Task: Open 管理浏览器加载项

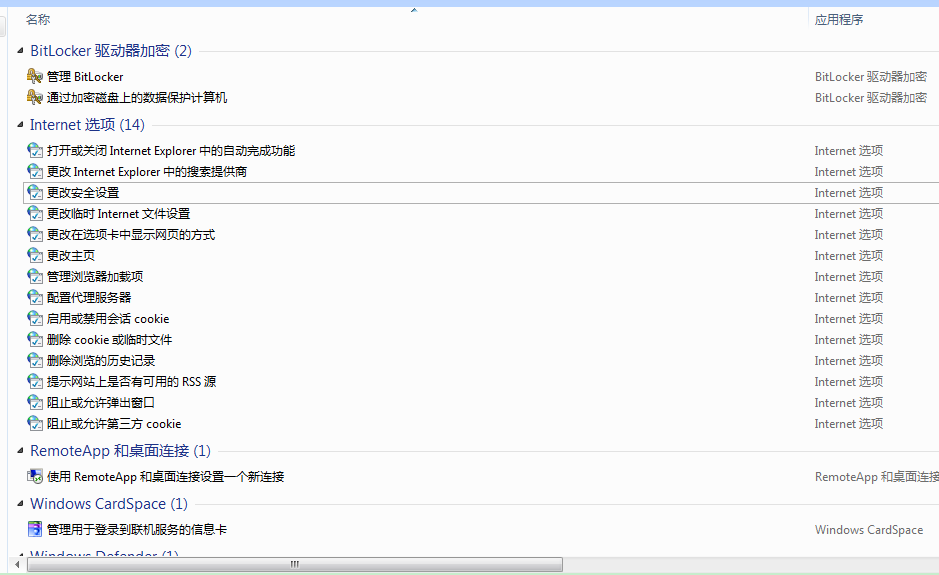Action: [x=95, y=277]
